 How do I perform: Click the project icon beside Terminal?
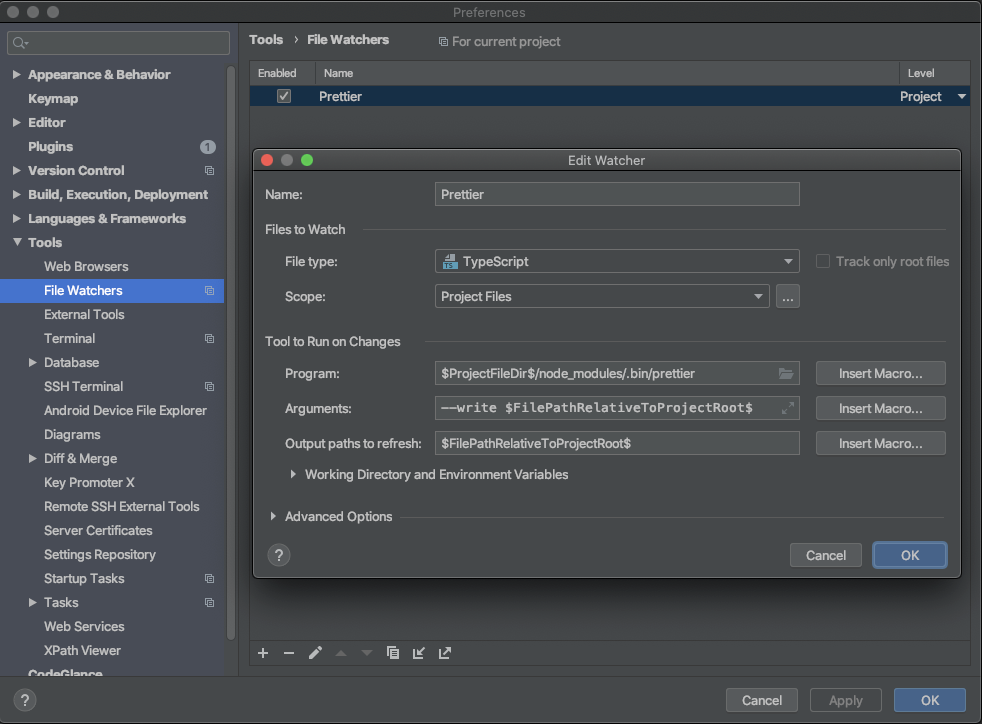(209, 339)
